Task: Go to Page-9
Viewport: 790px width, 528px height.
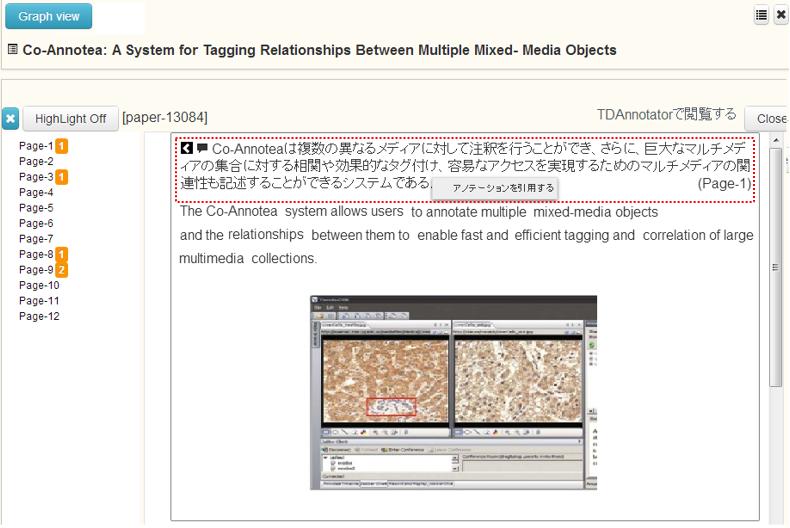Action: [x=36, y=270]
